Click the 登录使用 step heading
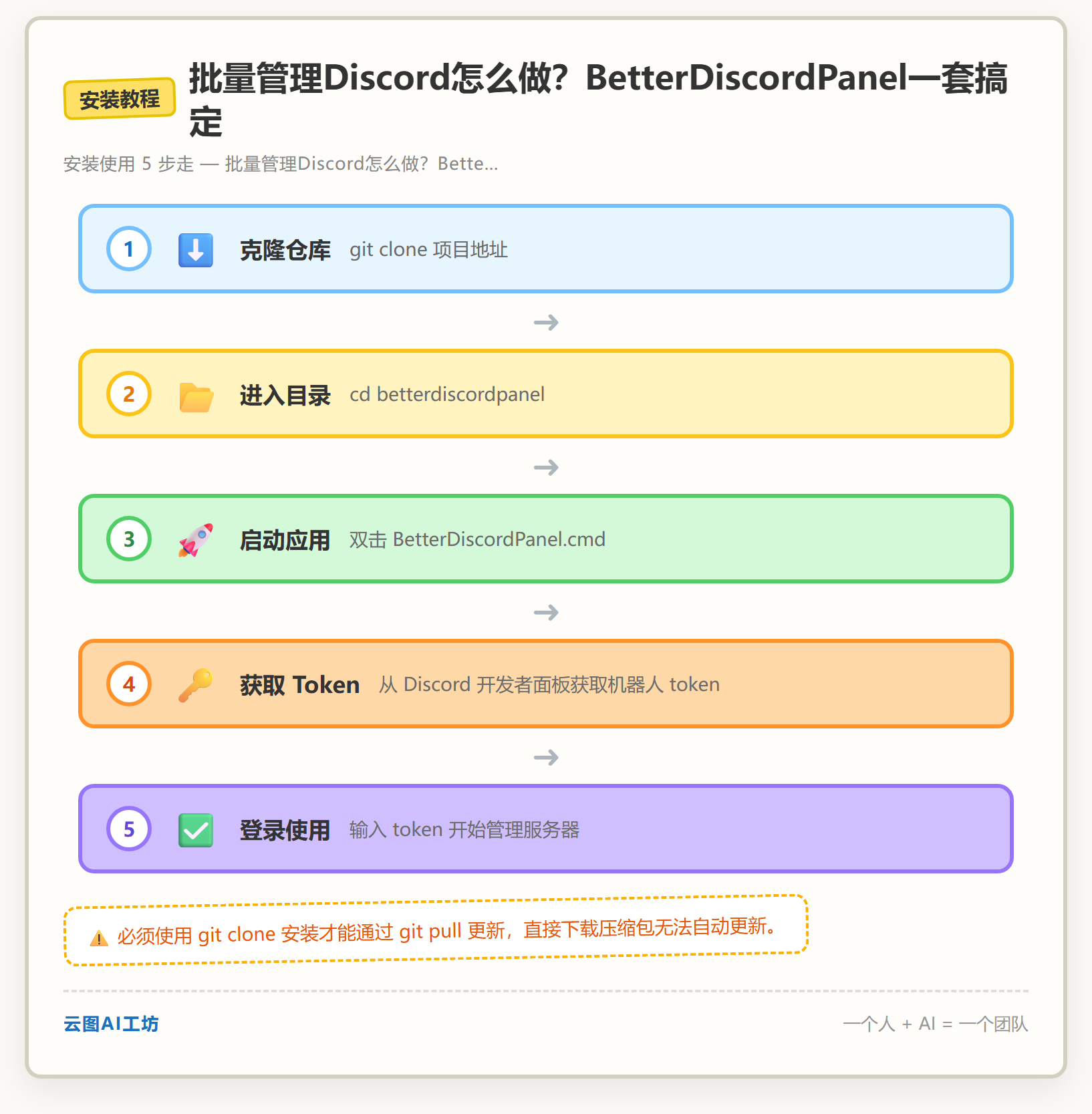Screen dimensions: 1092x1114 pos(285,830)
